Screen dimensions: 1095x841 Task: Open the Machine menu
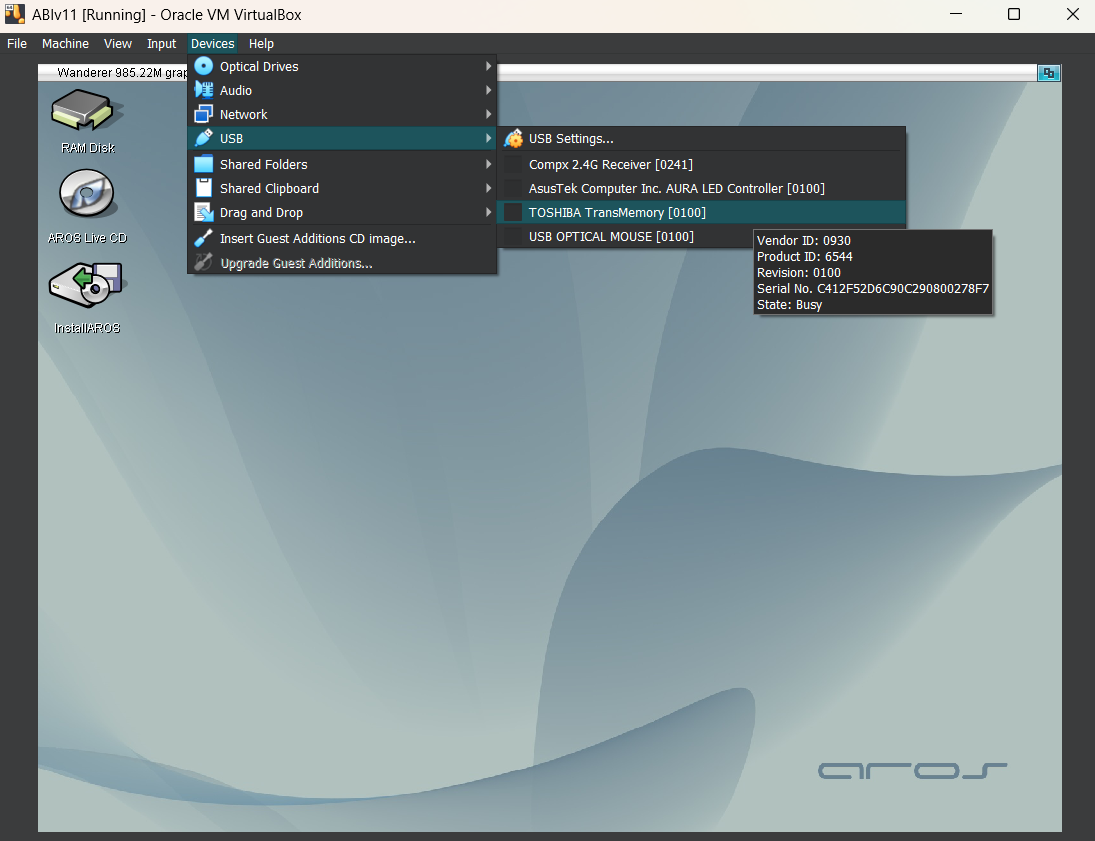(x=65, y=43)
